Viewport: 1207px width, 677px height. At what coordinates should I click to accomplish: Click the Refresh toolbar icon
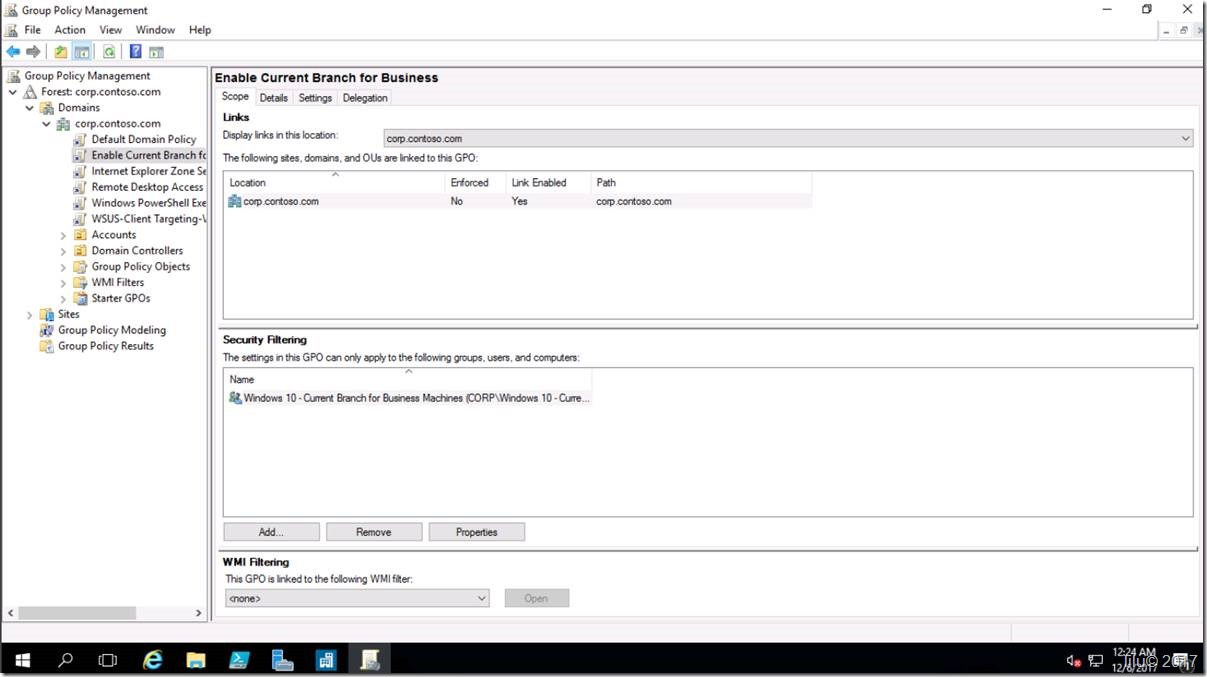pyautogui.click(x=109, y=52)
